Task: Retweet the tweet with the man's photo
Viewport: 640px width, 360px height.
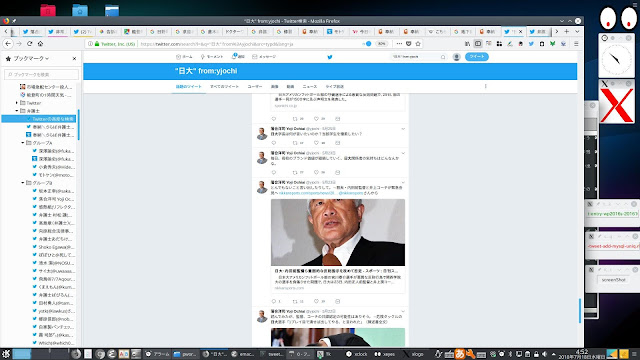Action: 295,301
